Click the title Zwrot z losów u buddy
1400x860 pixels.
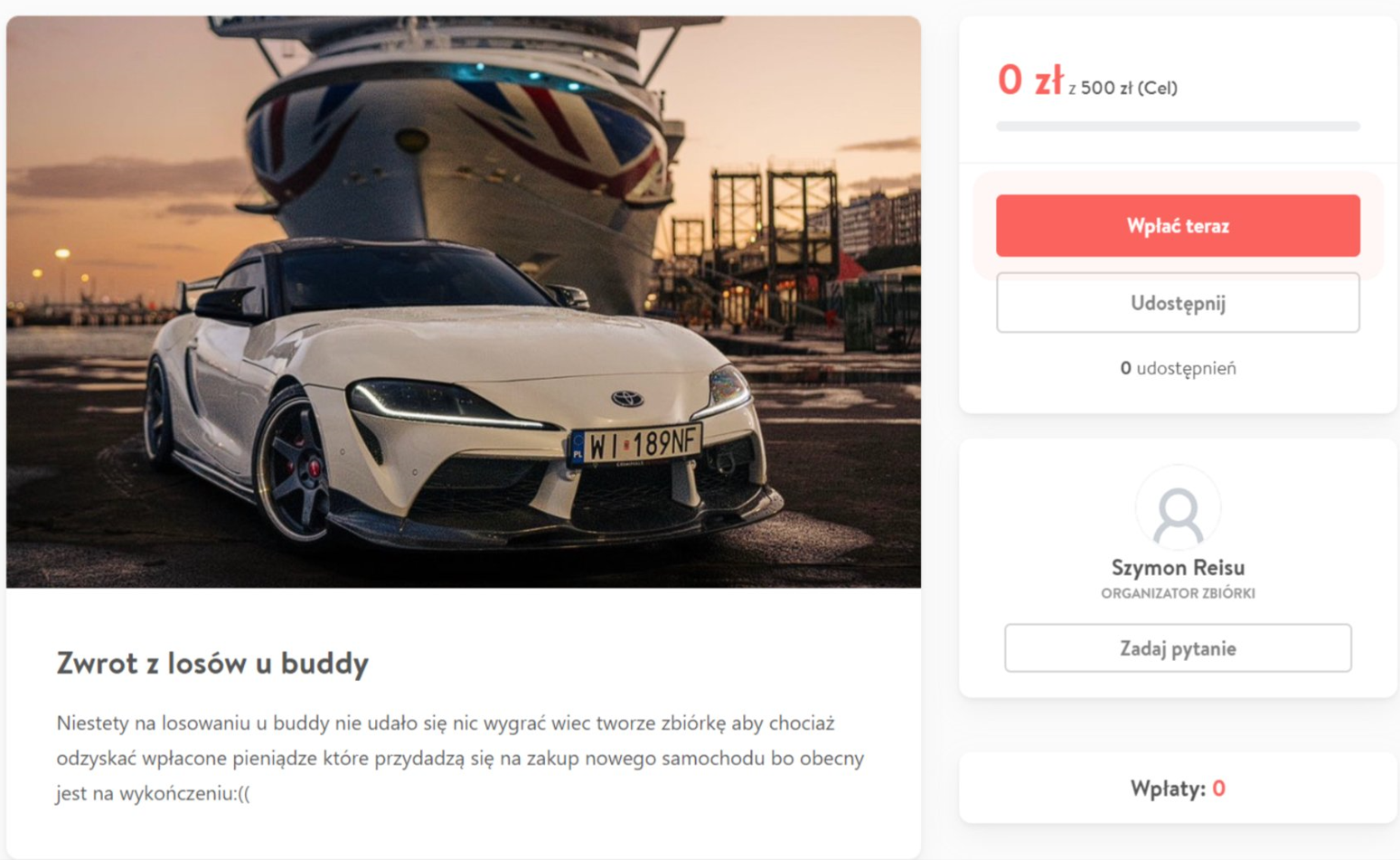click(212, 663)
